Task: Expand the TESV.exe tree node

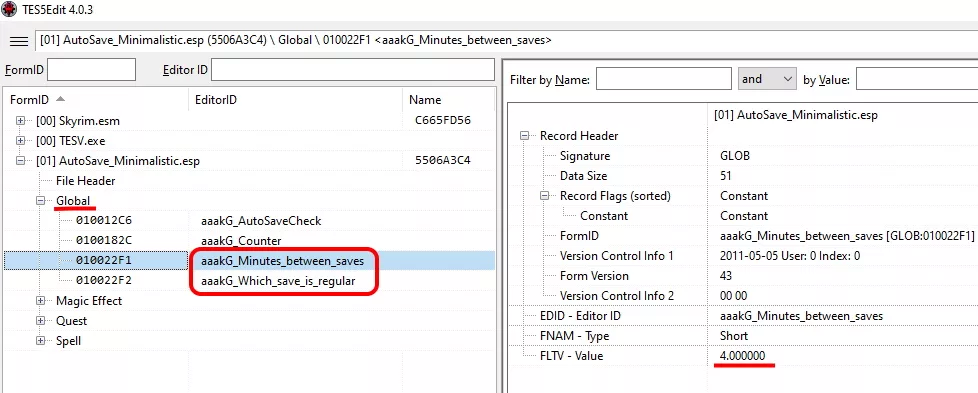Action: 21,140
